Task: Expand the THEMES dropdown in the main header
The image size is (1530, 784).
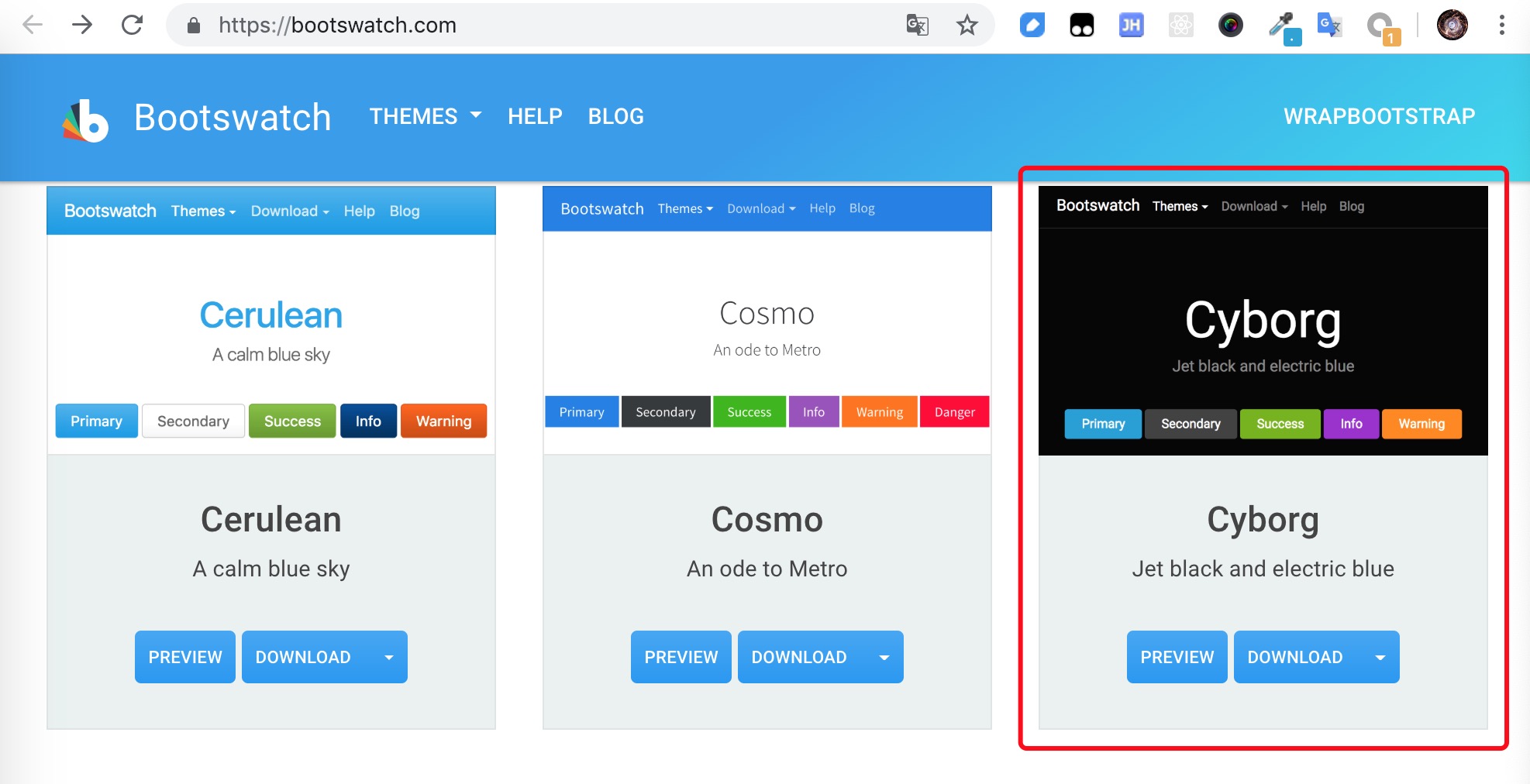Action: tap(426, 116)
